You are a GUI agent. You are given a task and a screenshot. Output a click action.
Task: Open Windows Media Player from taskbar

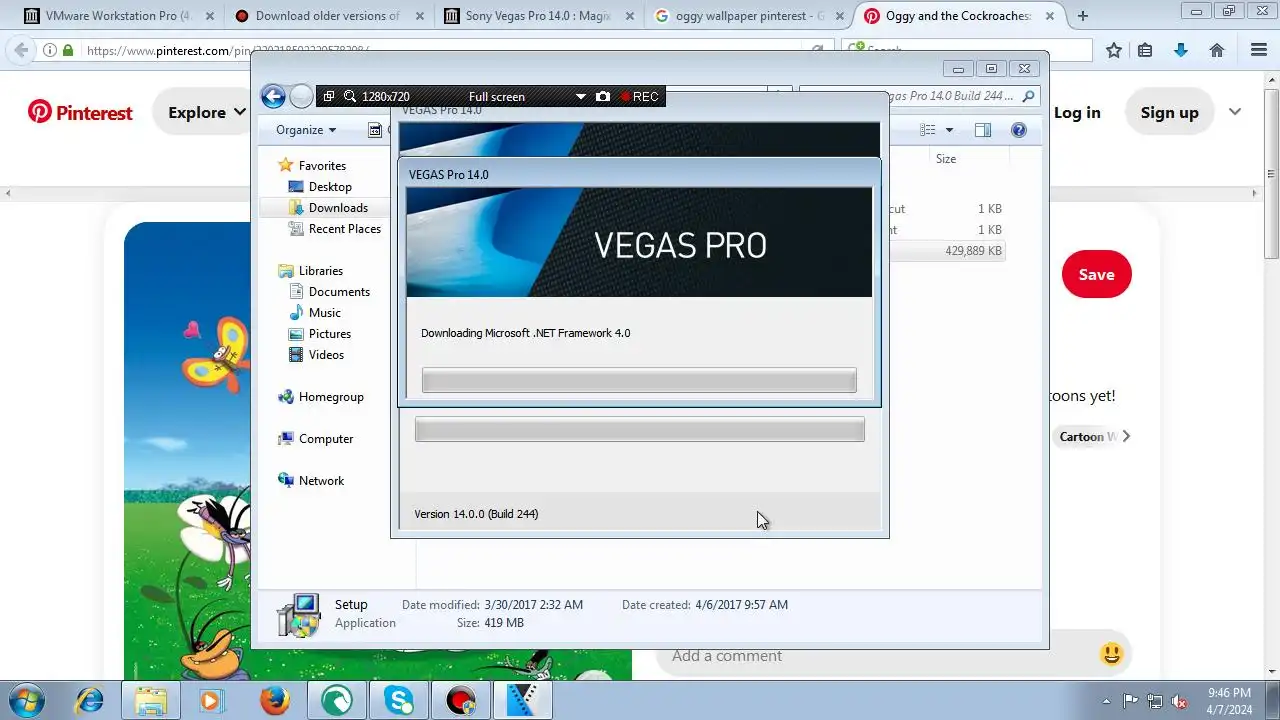click(213, 701)
